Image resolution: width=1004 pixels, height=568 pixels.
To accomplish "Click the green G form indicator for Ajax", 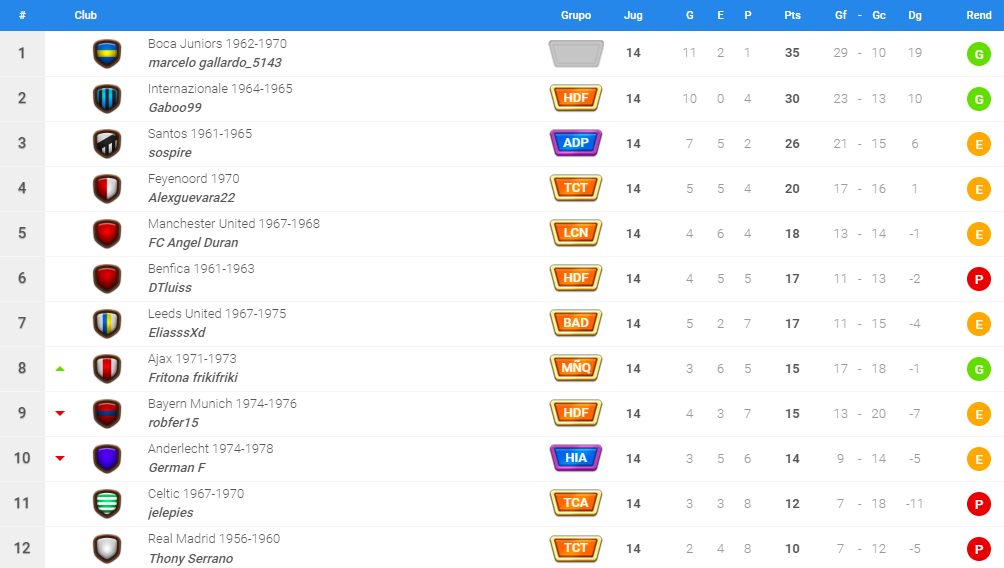I will 978,369.
